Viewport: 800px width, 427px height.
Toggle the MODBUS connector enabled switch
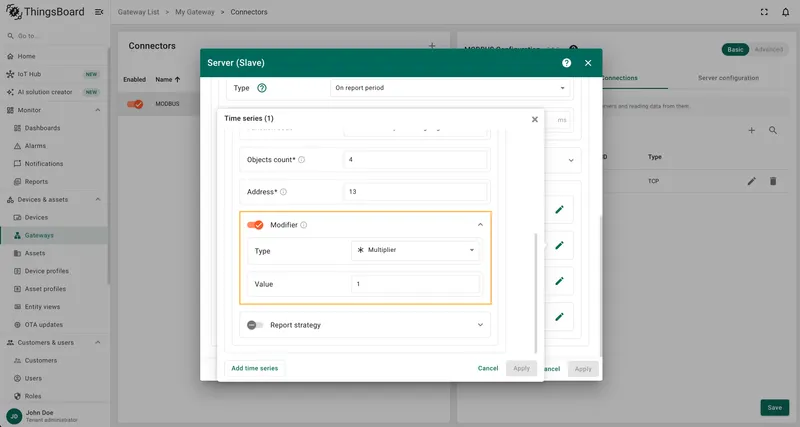(x=135, y=104)
